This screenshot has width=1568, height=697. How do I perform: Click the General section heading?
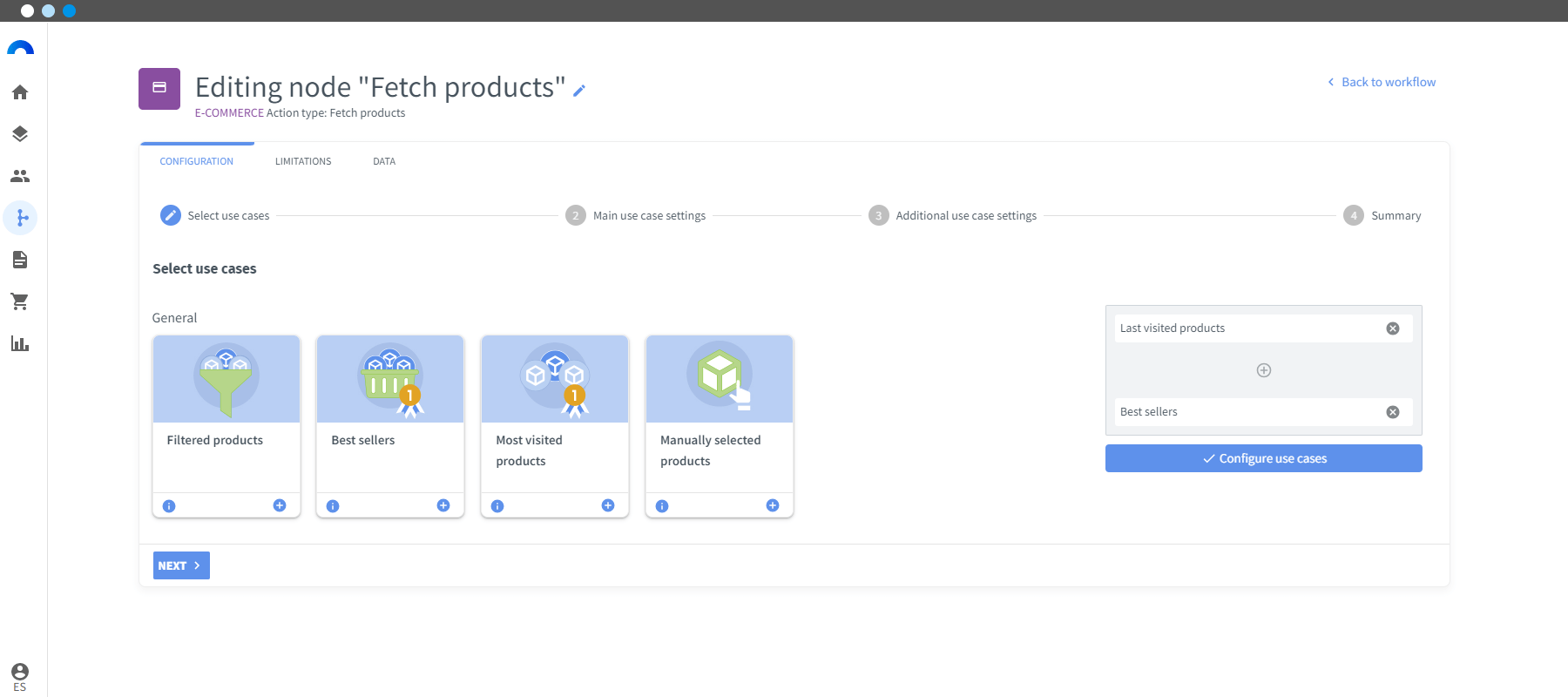click(x=175, y=318)
